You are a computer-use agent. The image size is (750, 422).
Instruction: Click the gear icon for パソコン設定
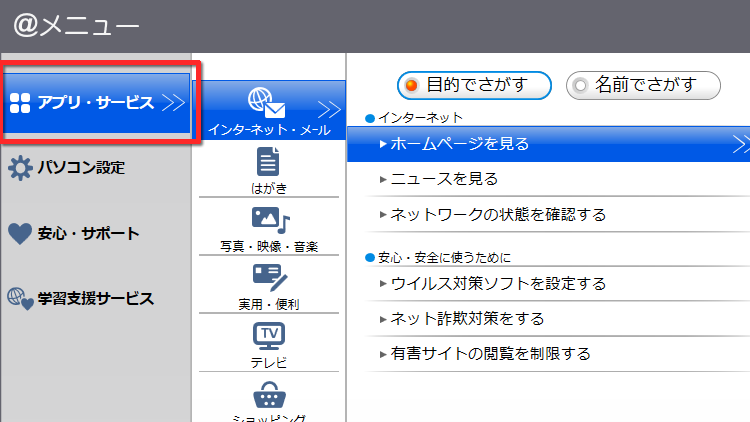click(20, 168)
